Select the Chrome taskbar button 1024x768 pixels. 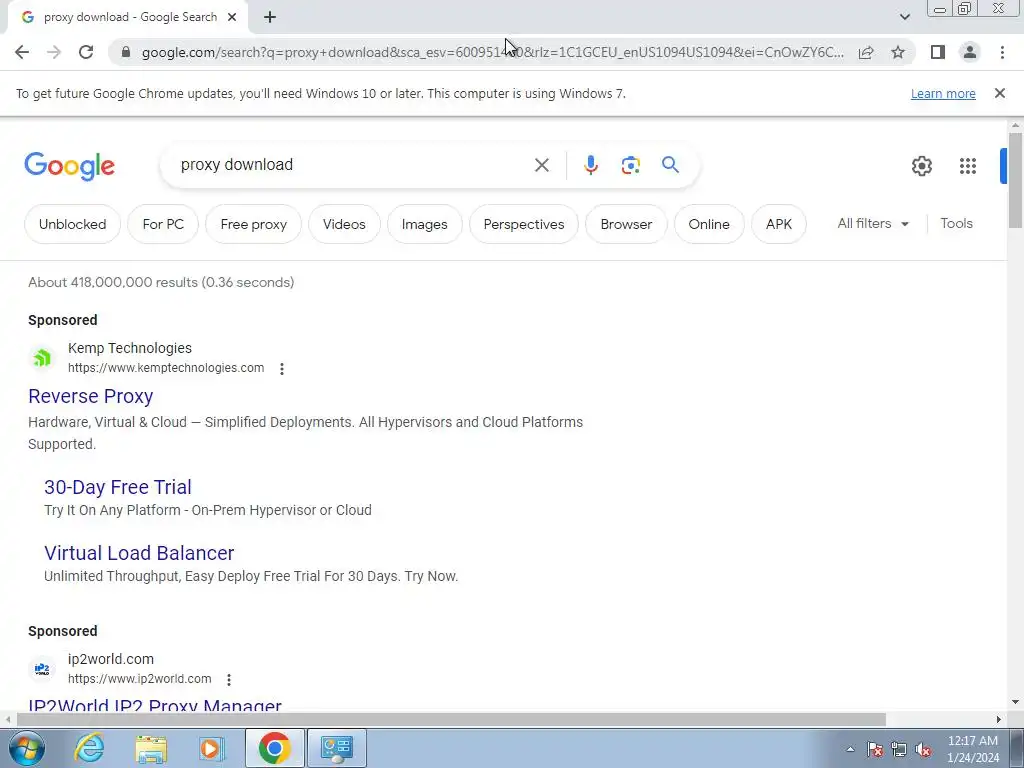(x=274, y=748)
